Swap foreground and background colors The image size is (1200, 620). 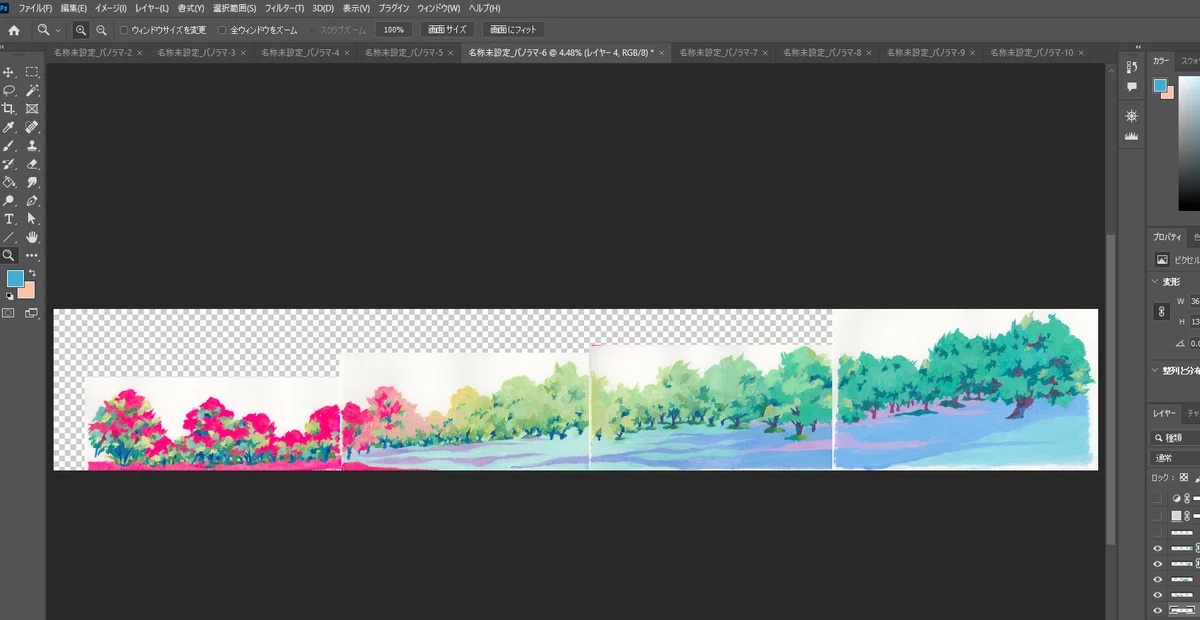tap(32, 273)
